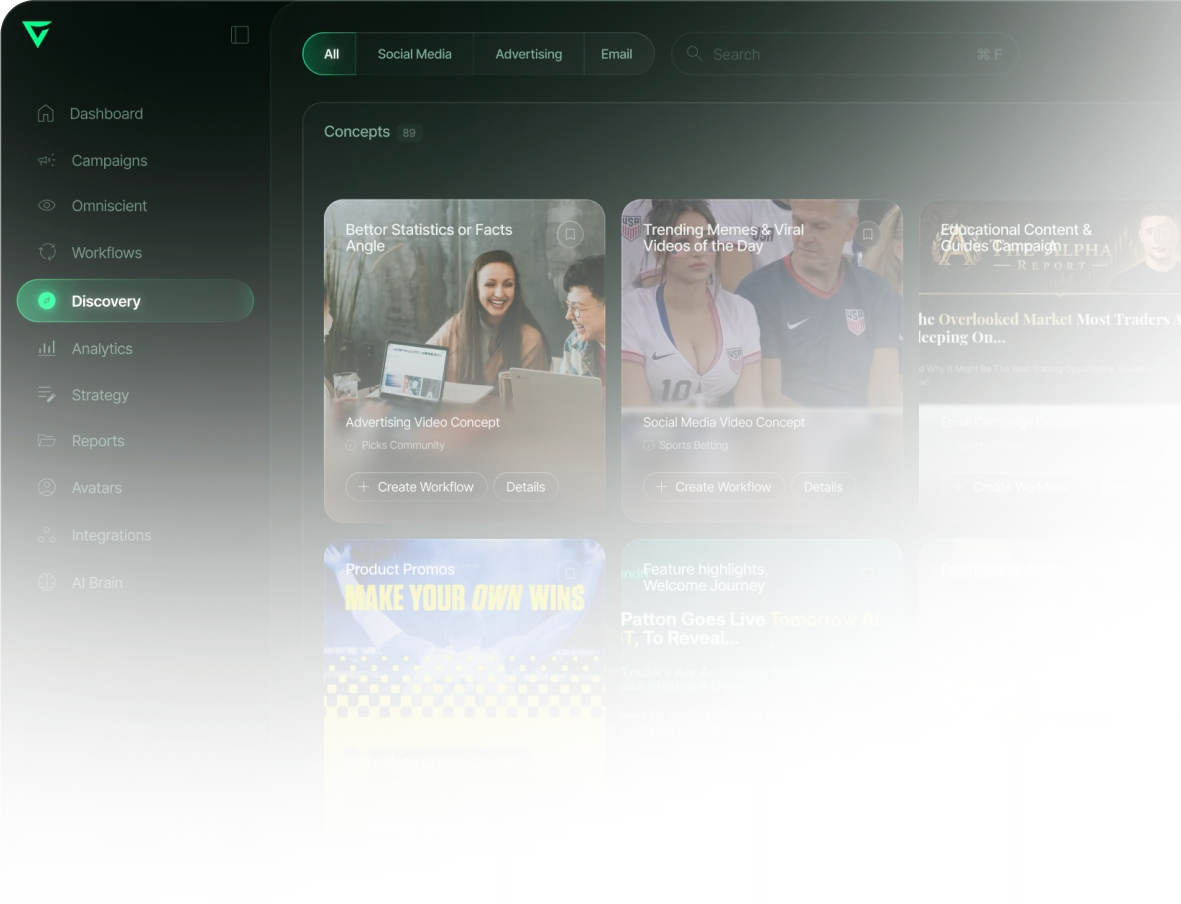Open Avatars via the person icon
The image size is (1181, 904).
[x=47, y=487]
